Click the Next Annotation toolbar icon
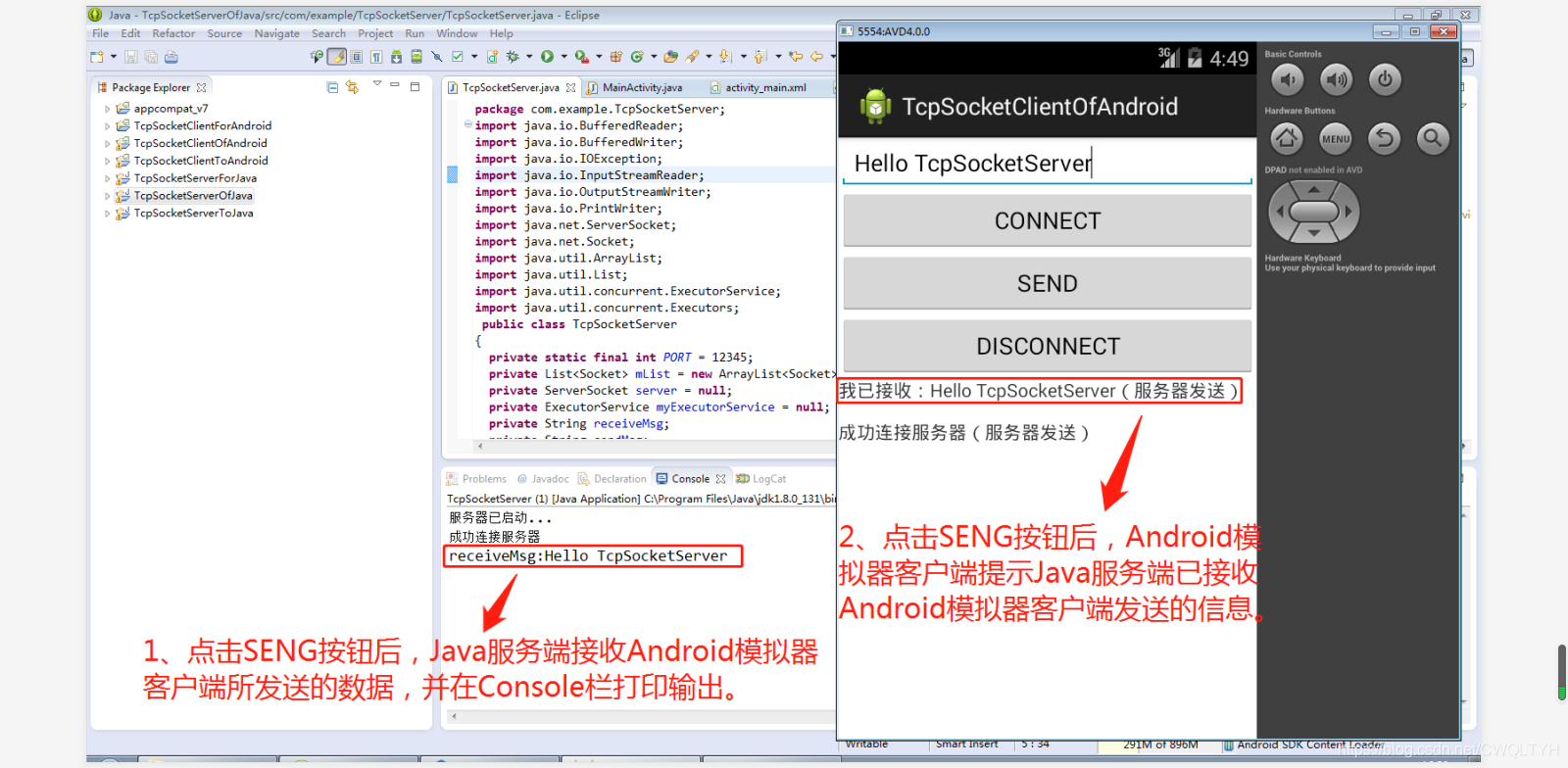Image resolution: width=1568 pixels, height=768 pixels. (x=725, y=57)
